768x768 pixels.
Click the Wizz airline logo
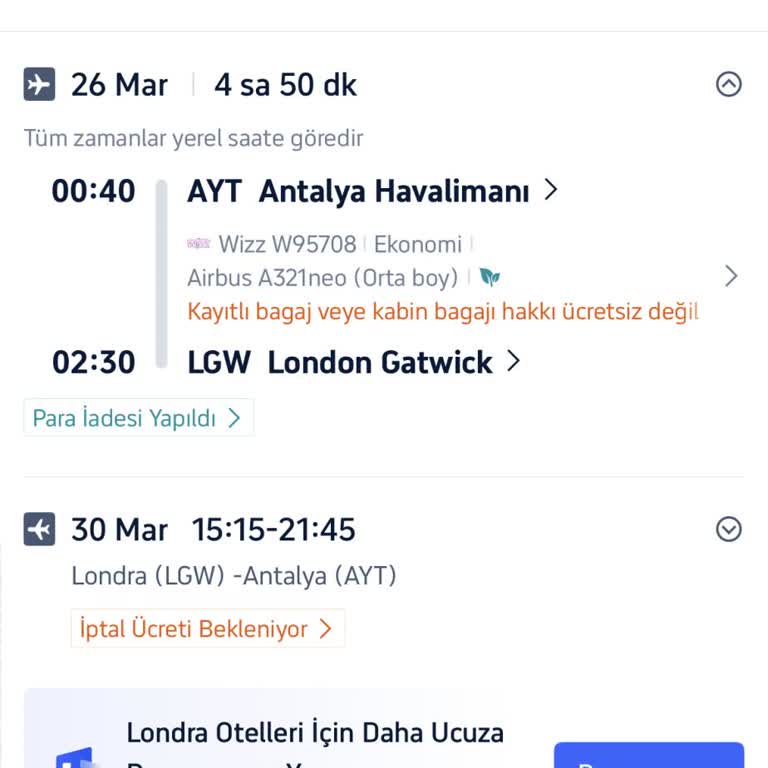point(198,244)
